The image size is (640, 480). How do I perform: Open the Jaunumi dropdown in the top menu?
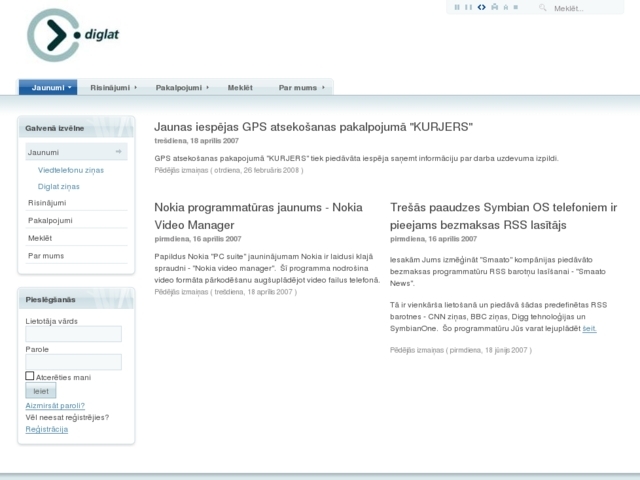(x=48, y=88)
